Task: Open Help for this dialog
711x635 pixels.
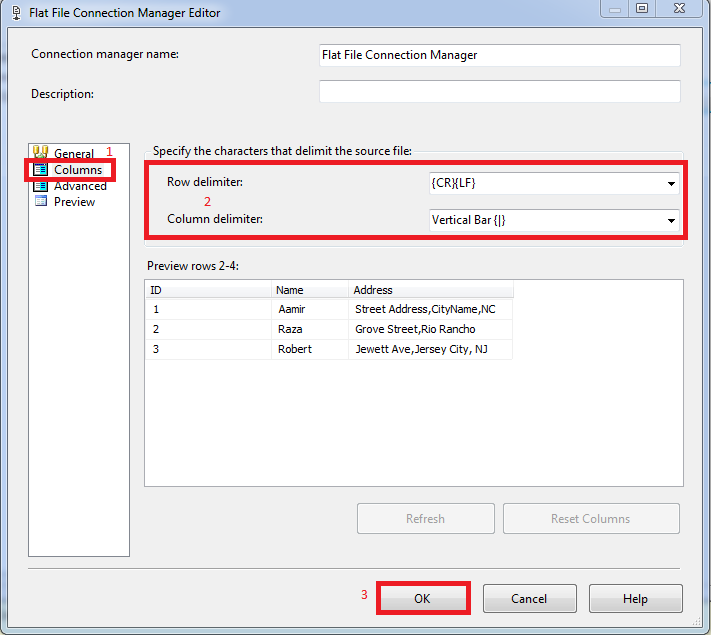Action: tap(636, 599)
